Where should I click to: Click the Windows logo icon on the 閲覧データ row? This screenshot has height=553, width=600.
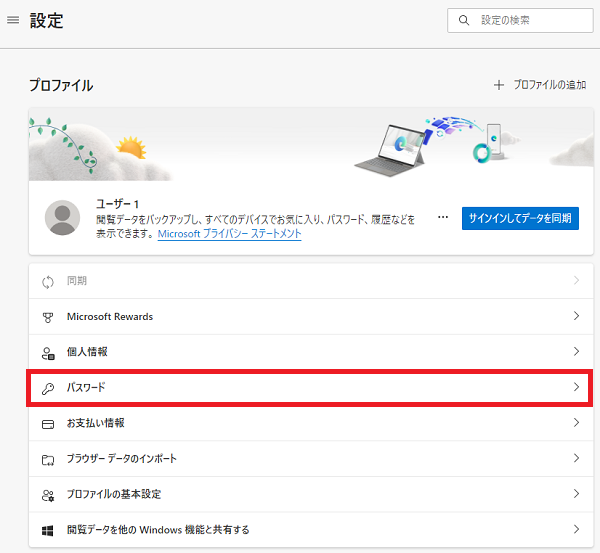(47, 531)
